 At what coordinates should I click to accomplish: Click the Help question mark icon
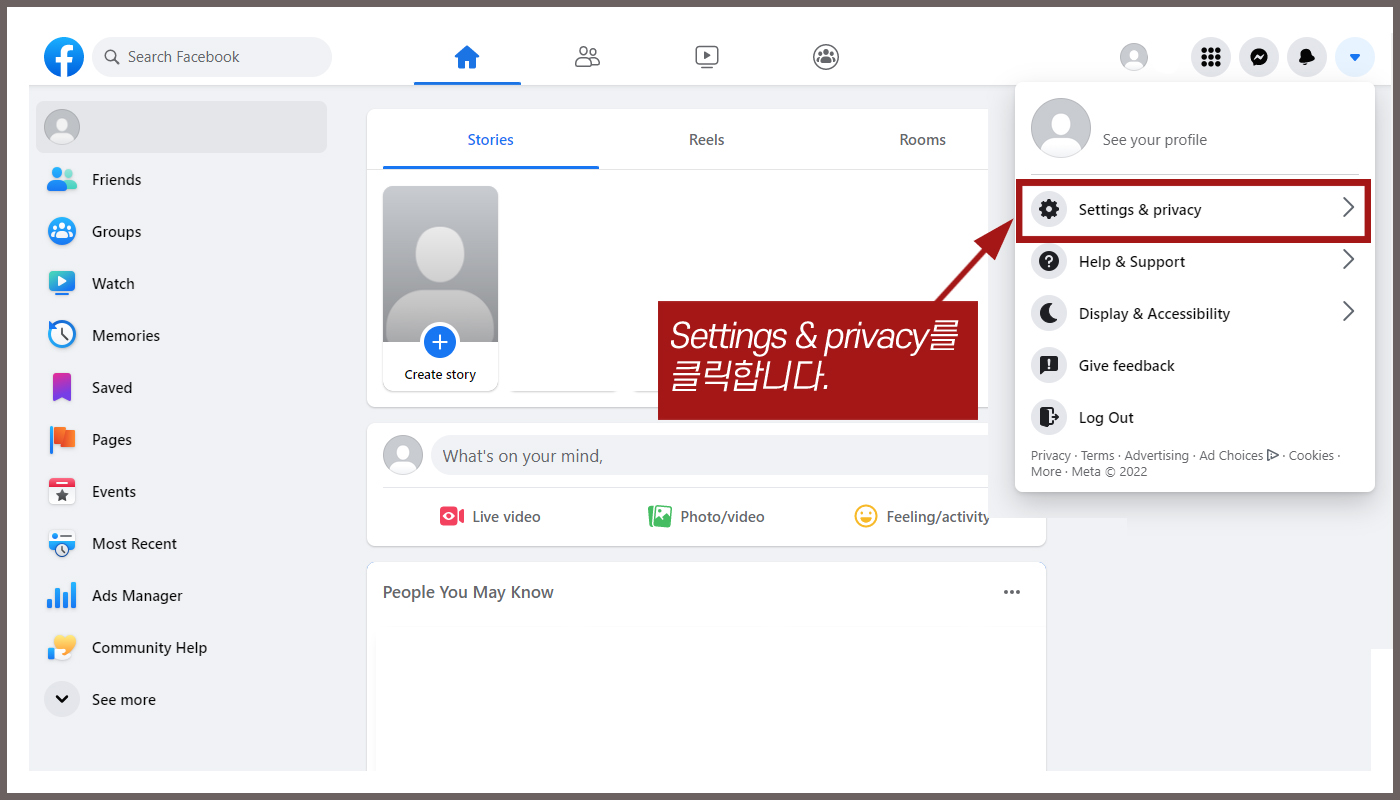[x=1049, y=262]
